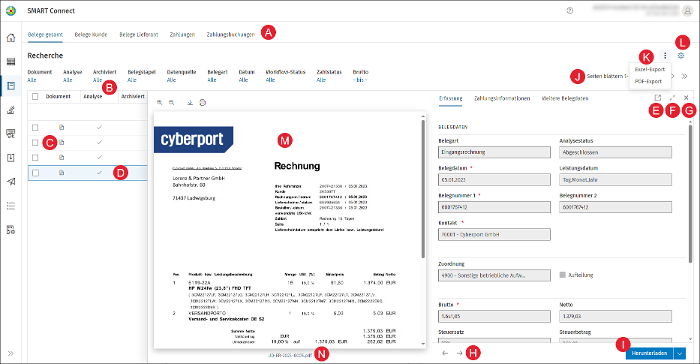
Task: Switch to Zahlungsbuchungen tab
Action: [230, 34]
